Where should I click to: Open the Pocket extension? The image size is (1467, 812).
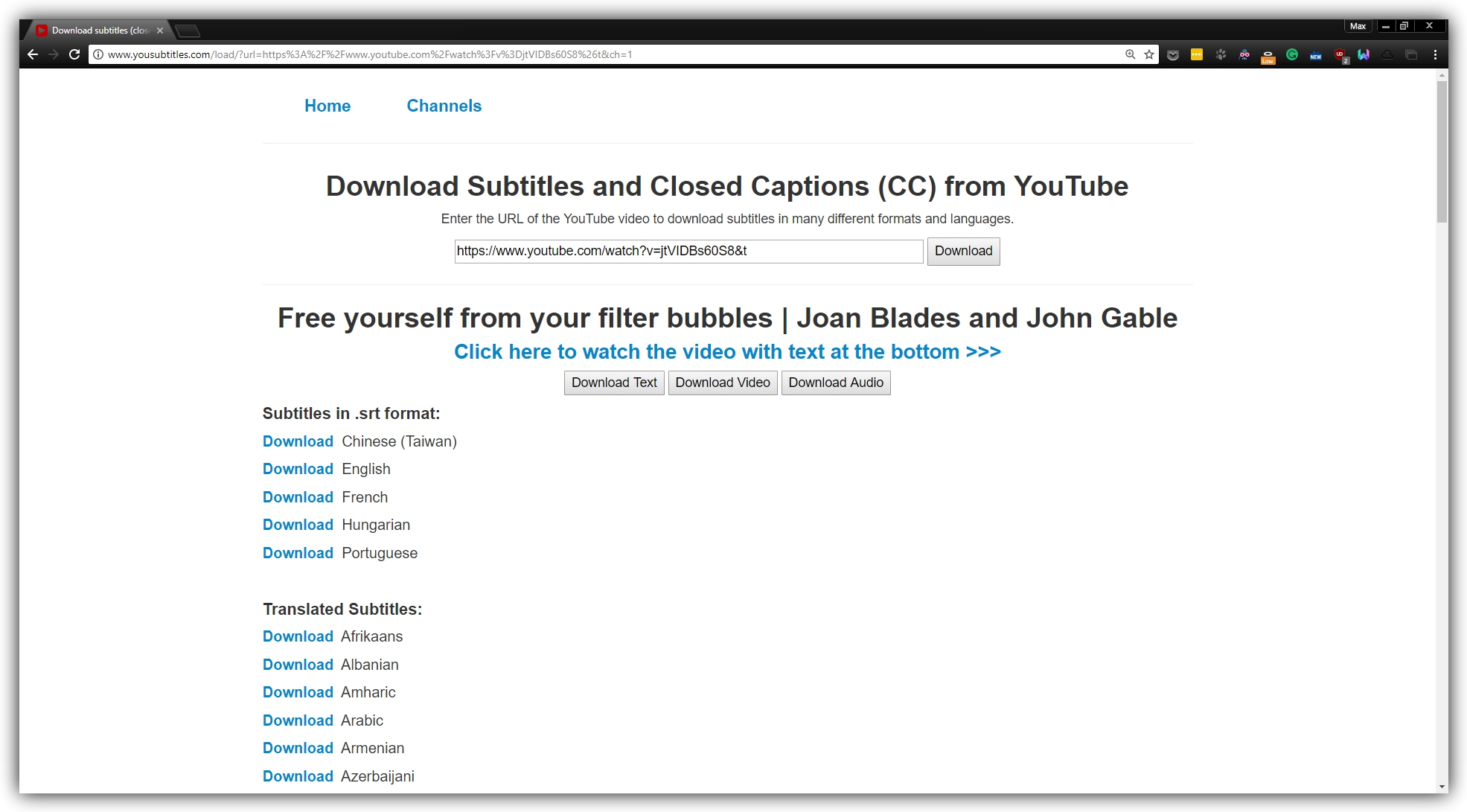[1173, 54]
